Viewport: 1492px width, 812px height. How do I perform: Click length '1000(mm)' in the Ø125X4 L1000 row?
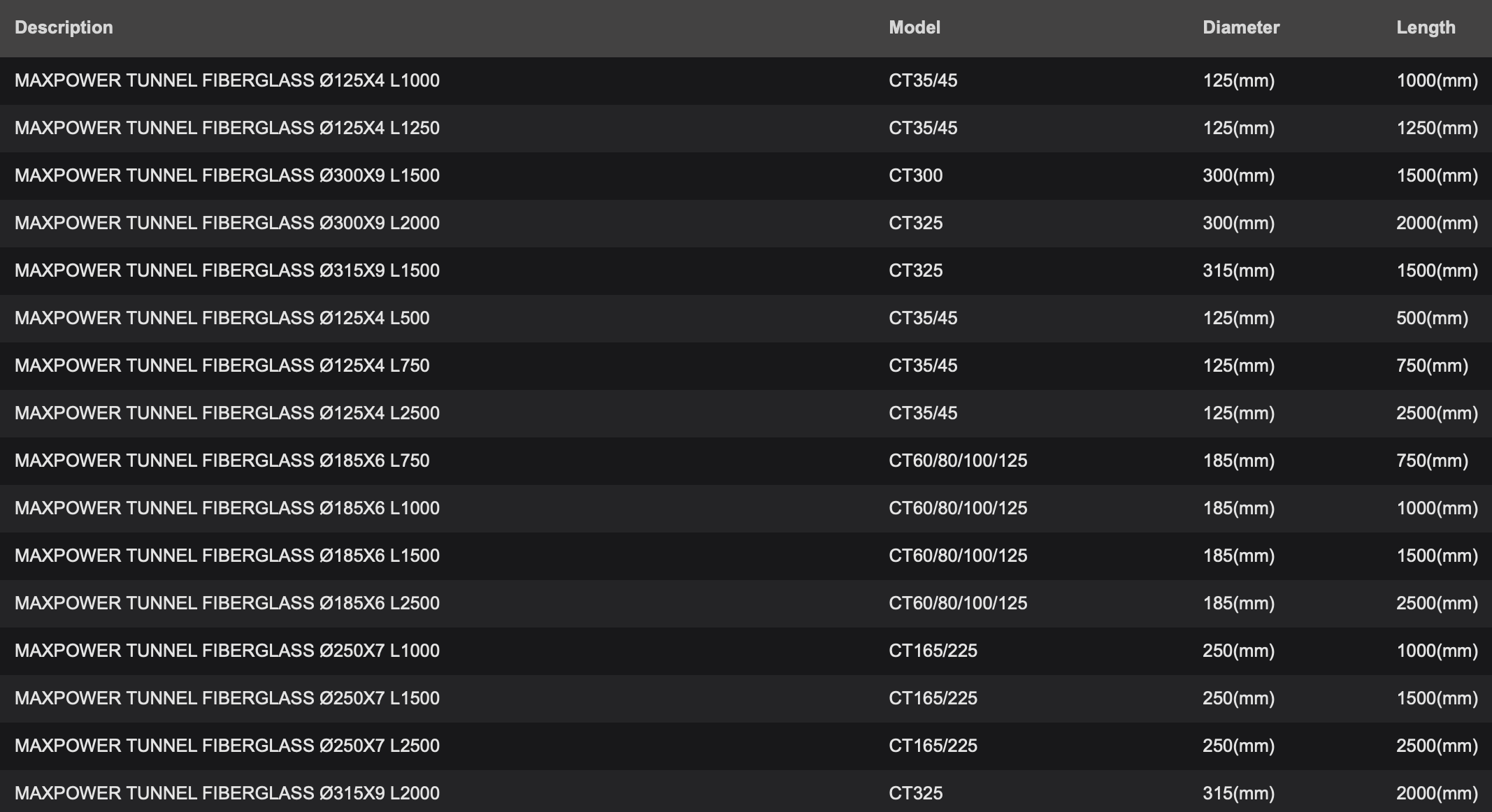pos(1437,80)
